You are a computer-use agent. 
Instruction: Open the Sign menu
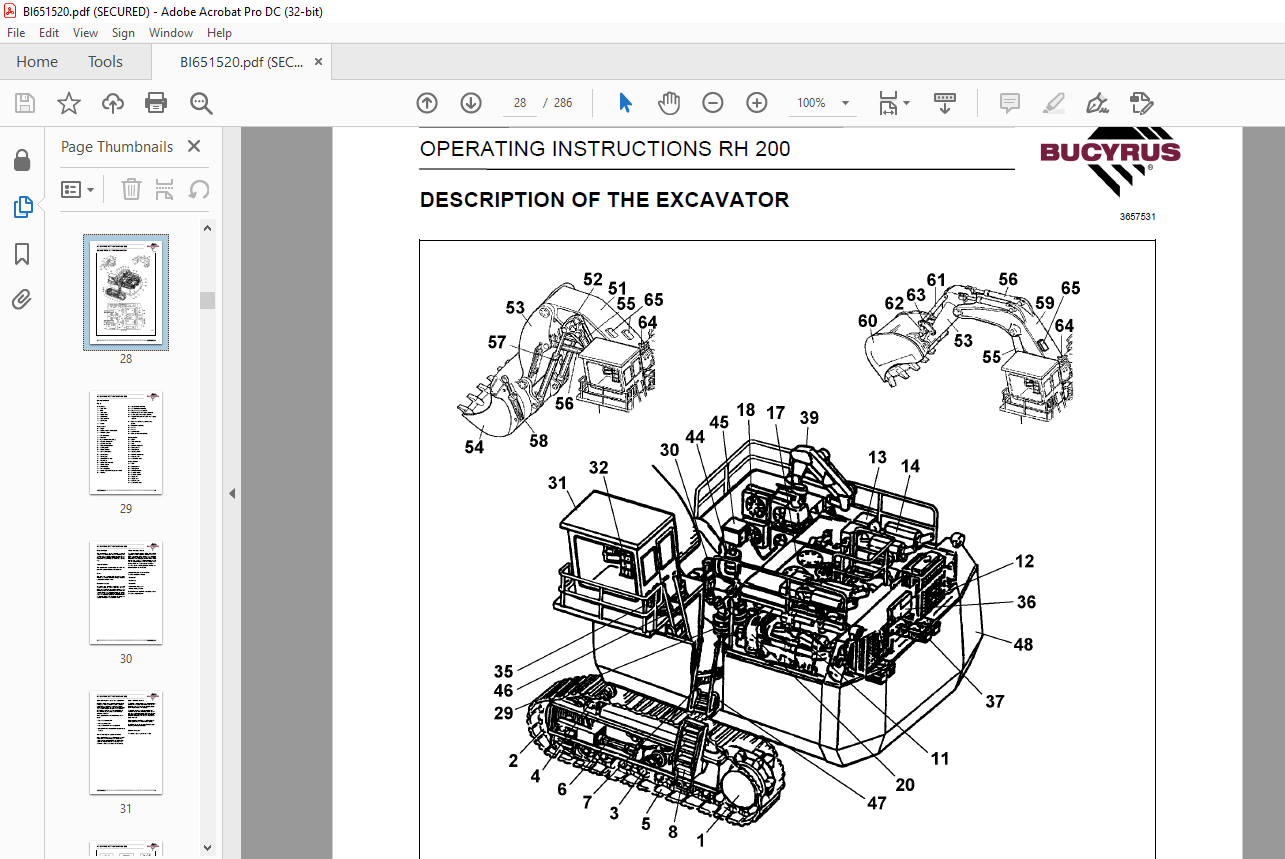coord(123,33)
